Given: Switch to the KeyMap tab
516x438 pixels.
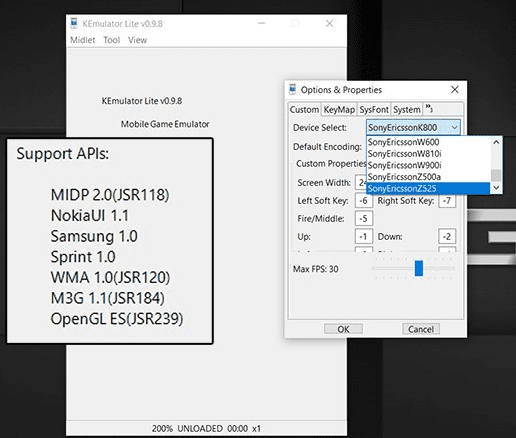Looking at the screenshot, I should 339,109.
